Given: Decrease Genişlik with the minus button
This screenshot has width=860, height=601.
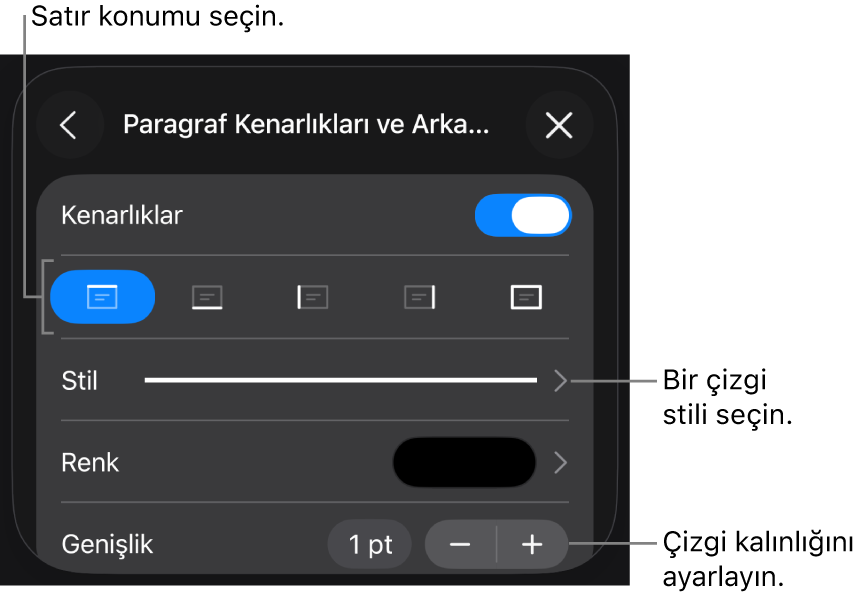Looking at the screenshot, I should click(460, 545).
